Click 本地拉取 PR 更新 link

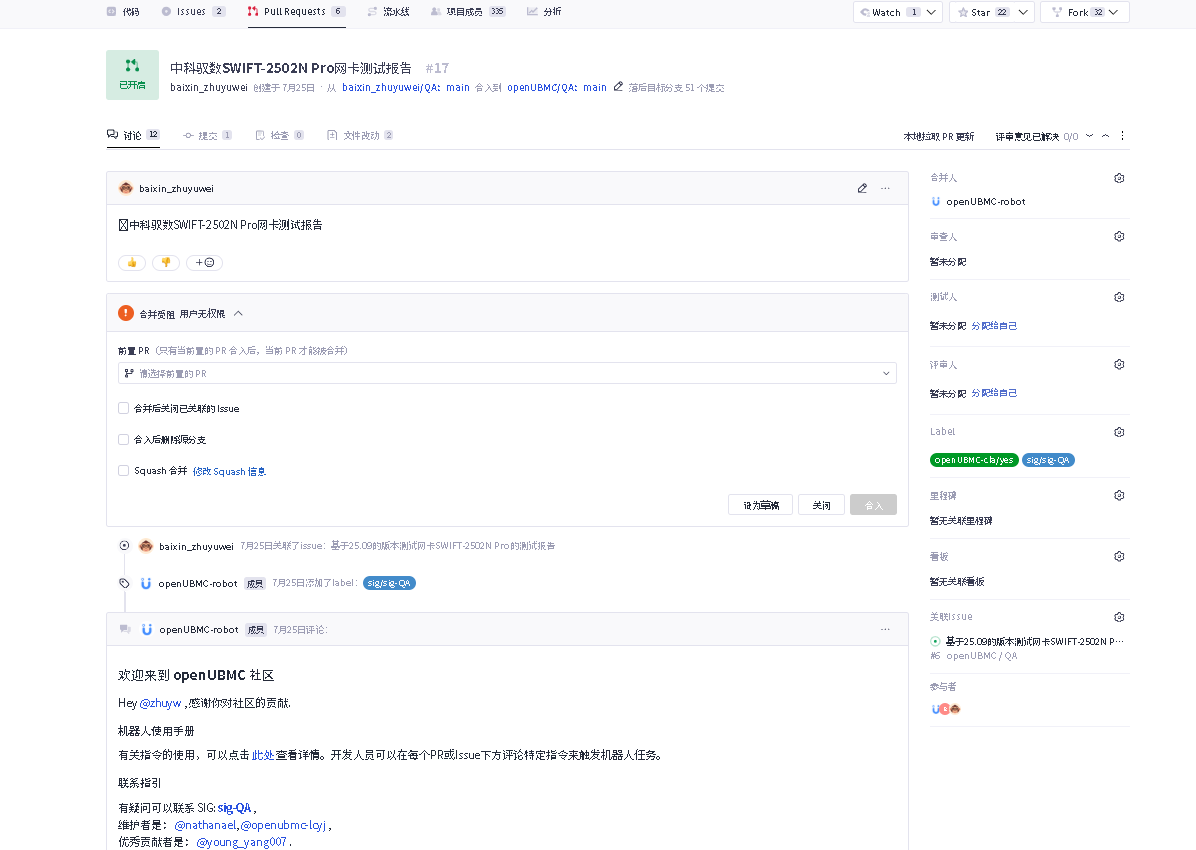[939, 137]
